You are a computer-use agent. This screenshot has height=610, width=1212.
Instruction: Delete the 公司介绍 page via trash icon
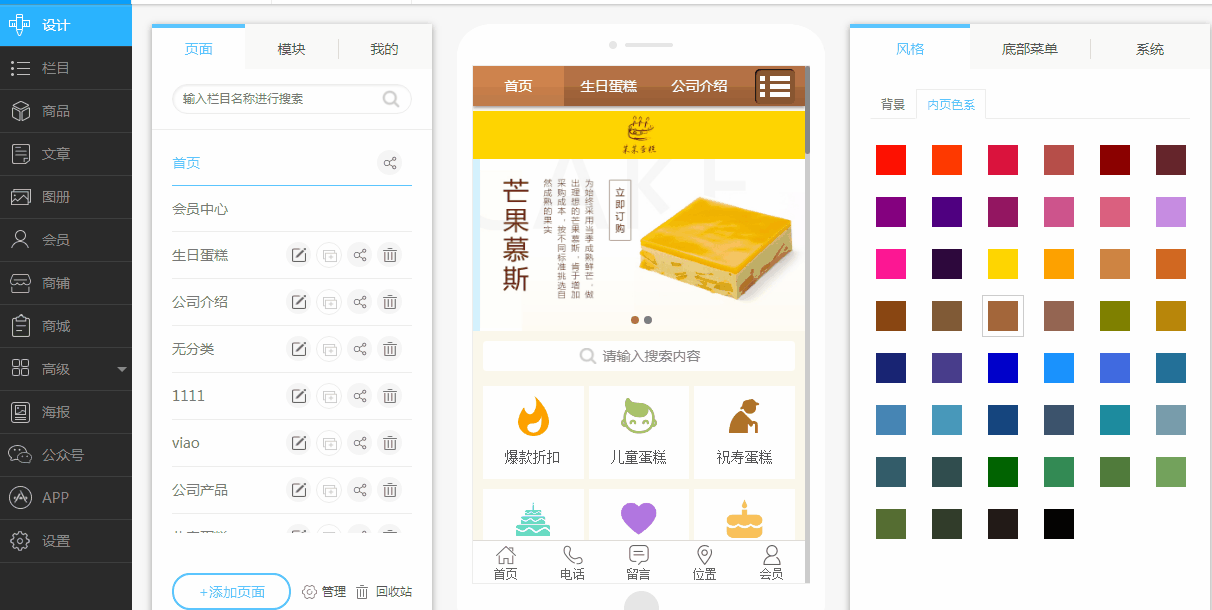click(391, 302)
